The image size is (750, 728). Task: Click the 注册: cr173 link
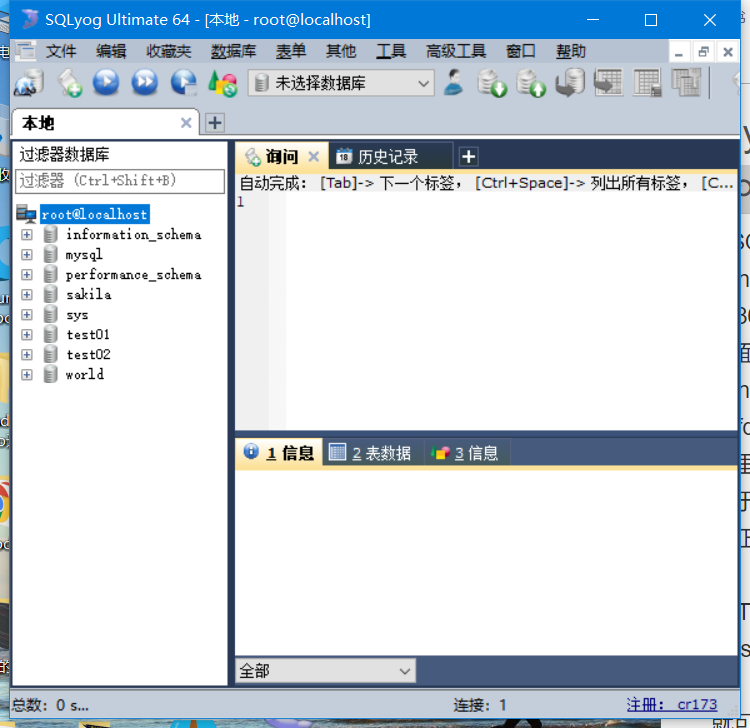click(x=672, y=704)
